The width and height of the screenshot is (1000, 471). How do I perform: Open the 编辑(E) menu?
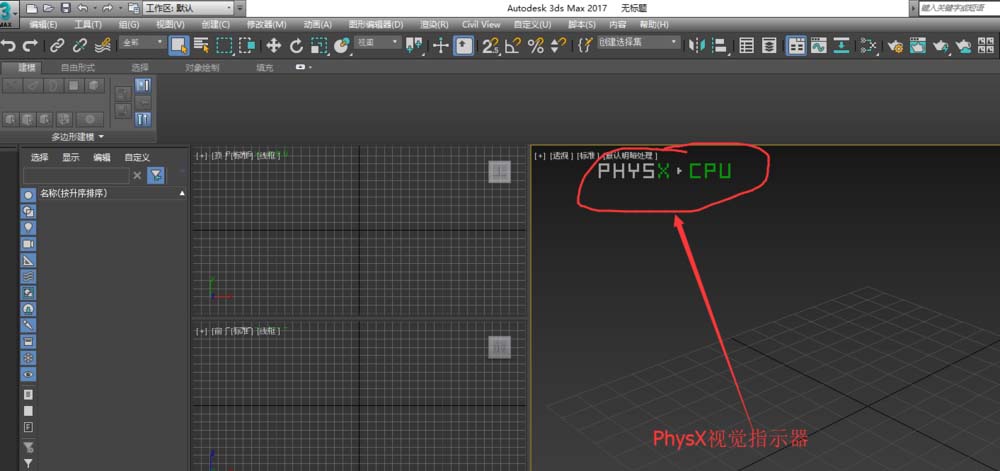43,24
